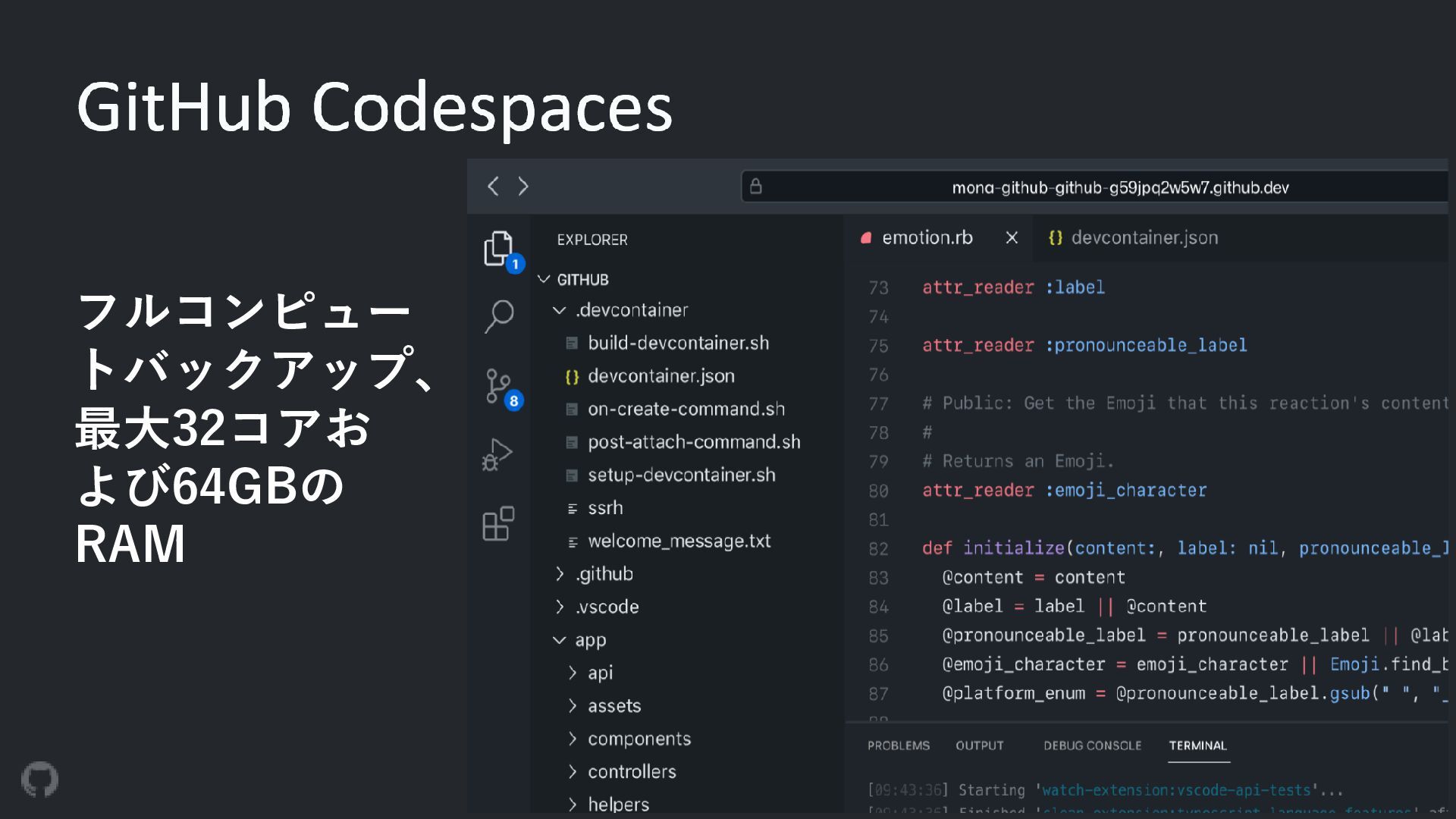
Task: Expand the .github folder
Action: 560,574
